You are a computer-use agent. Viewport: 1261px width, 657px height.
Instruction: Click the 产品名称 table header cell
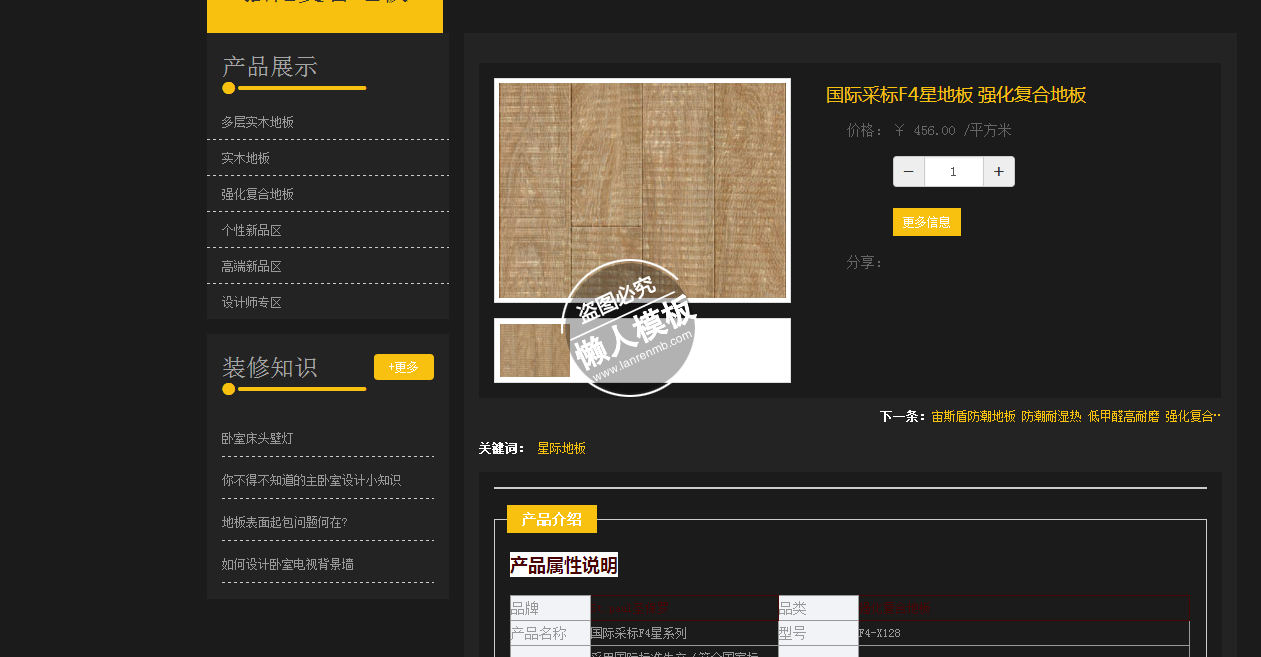point(550,633)
